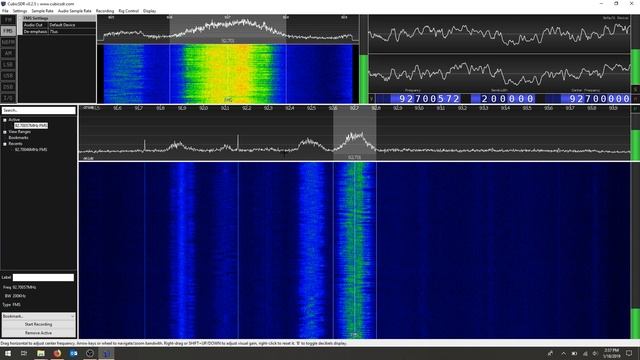This screenshot has width=640, height=360.
Task: Collapse the Active tree node
Action: pyautogui.click(x=5, y=120)
